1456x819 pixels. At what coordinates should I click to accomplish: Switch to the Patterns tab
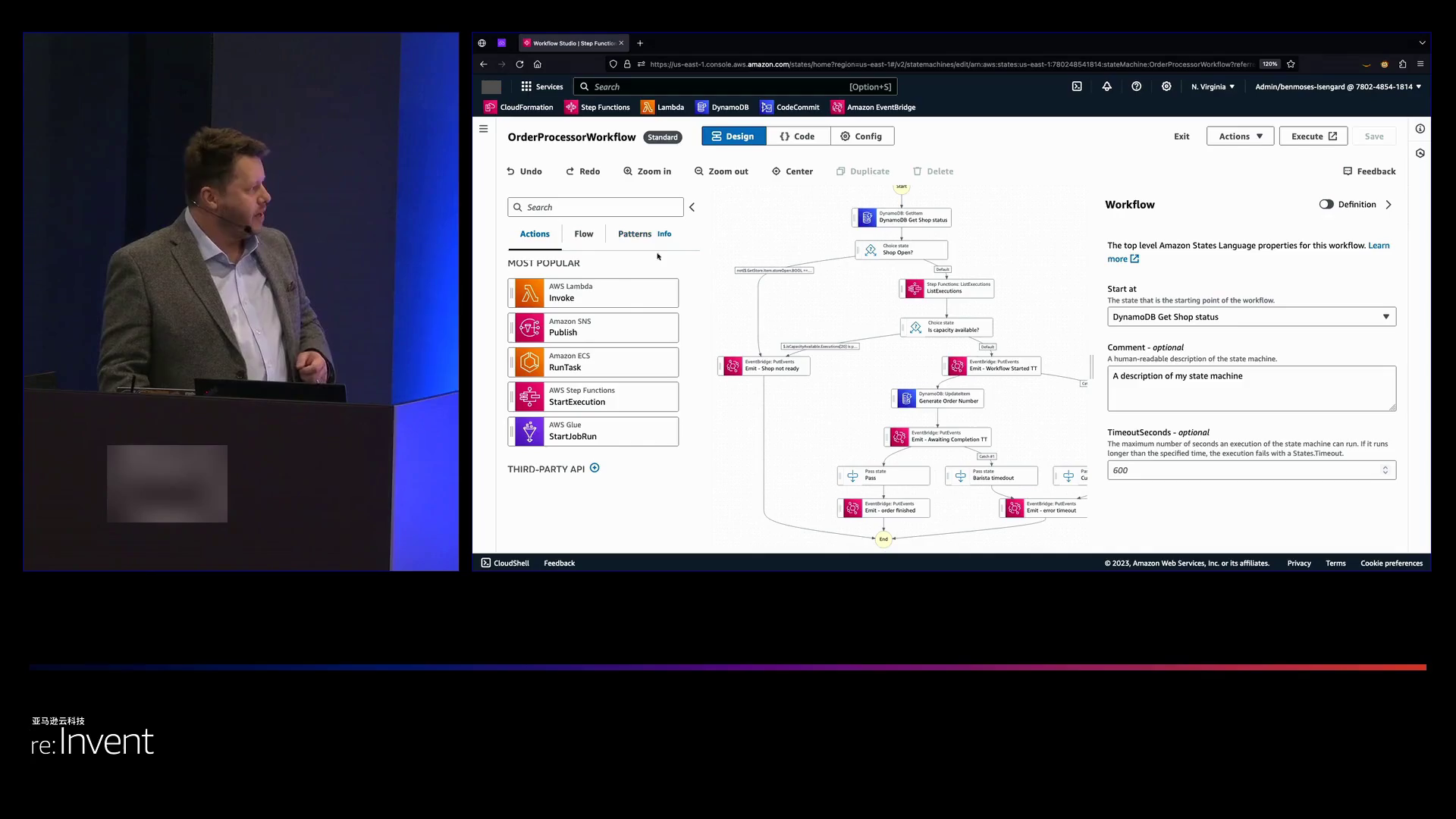click(634, 234)
